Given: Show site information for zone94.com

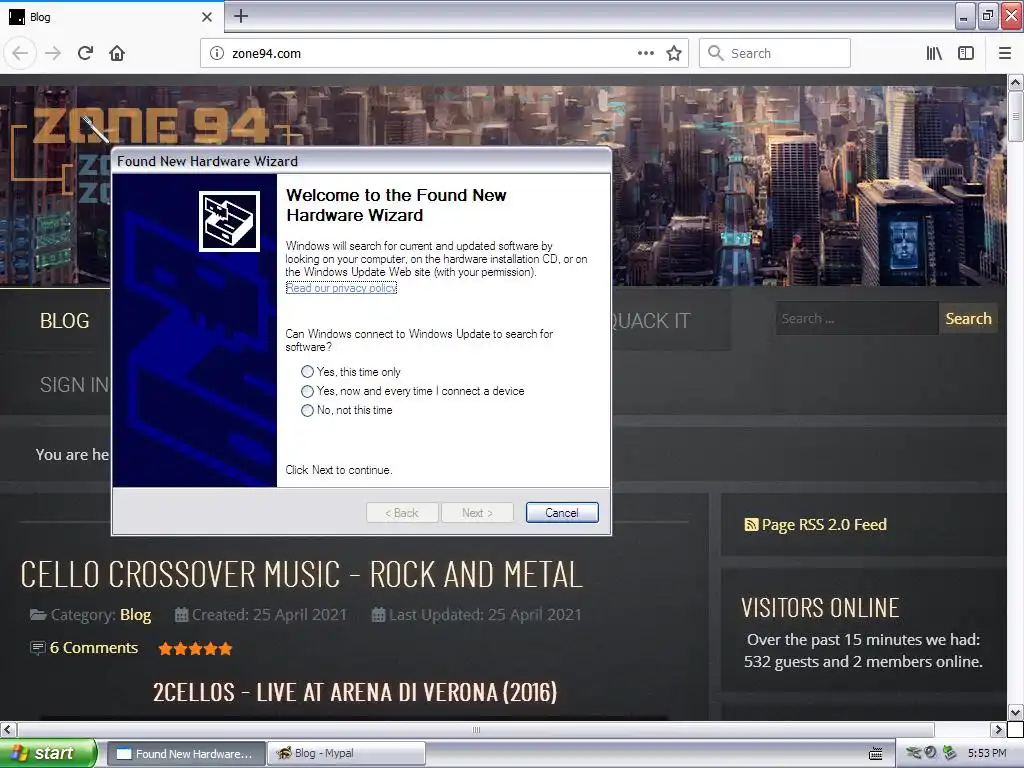Looking at the screenshot, I should point(217,54).
